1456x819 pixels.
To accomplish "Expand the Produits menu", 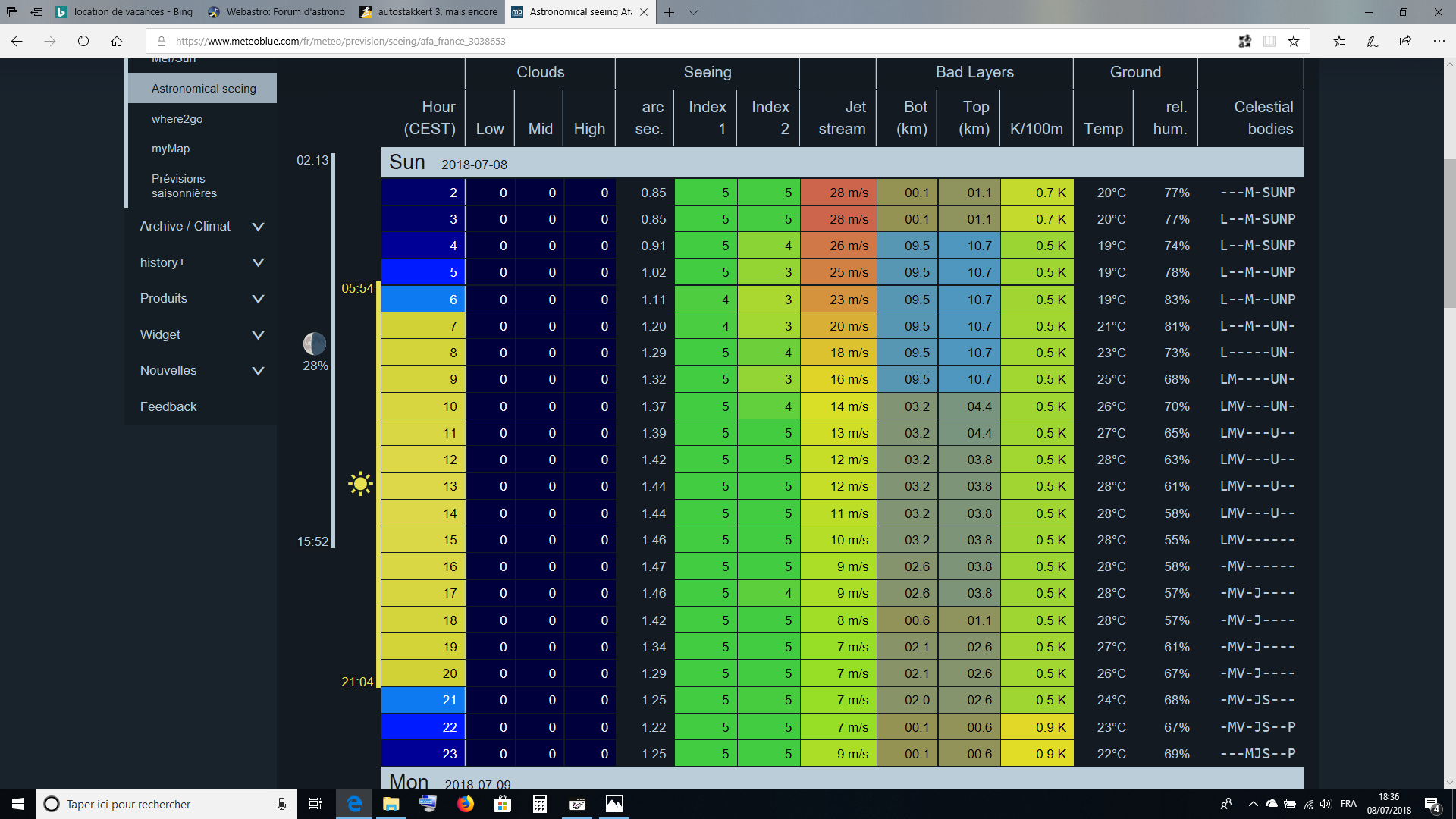I will point(258,299).
